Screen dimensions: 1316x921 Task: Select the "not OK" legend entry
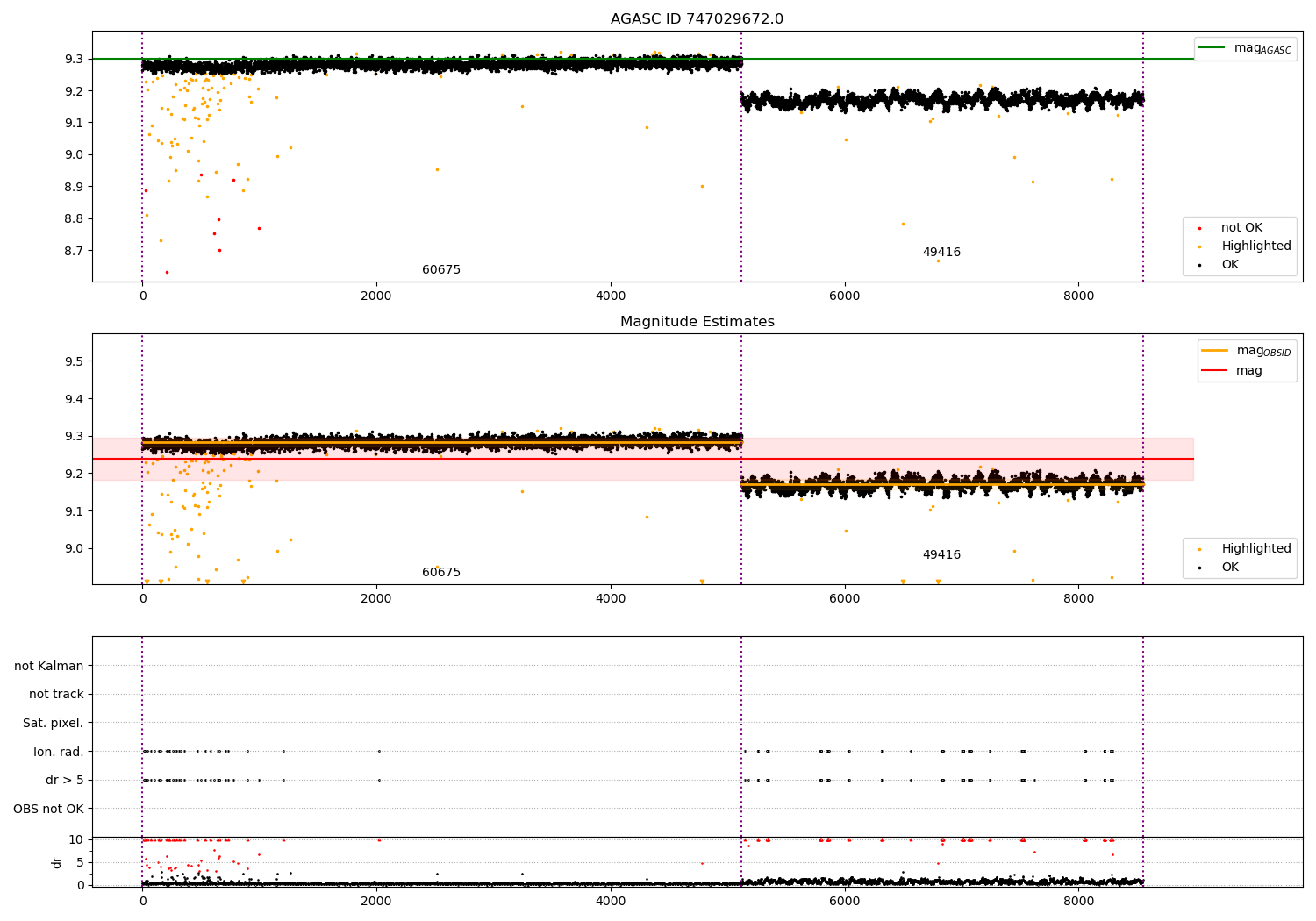1241,228
